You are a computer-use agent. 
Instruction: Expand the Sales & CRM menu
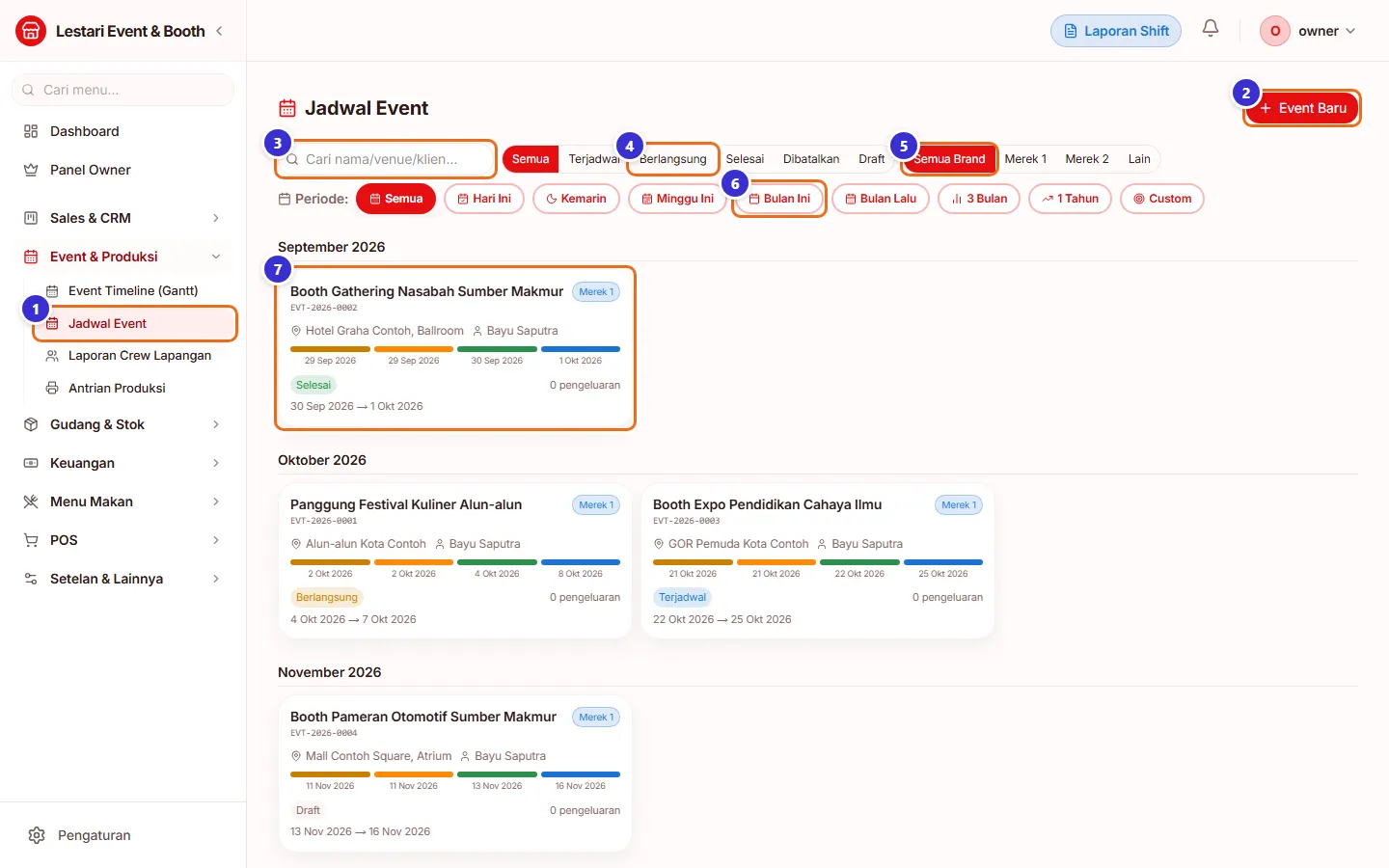click(x=123, y=218)
